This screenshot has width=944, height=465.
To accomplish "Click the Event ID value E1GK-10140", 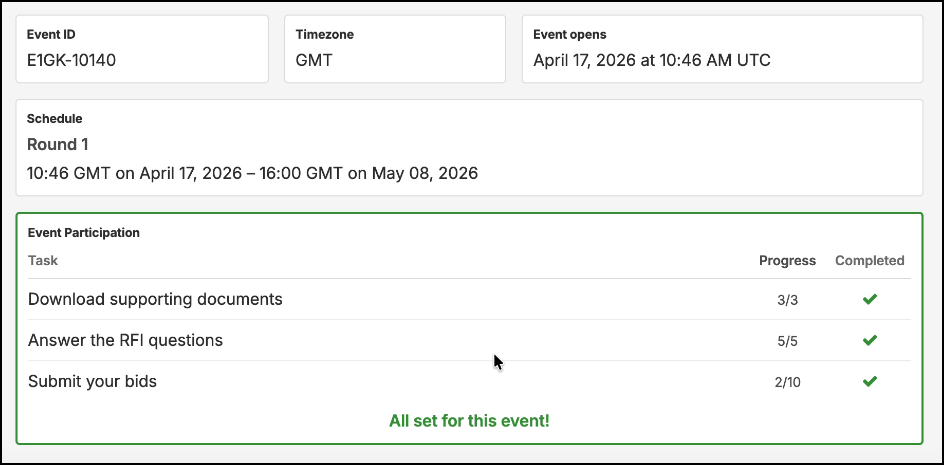I will click(72, 60).
